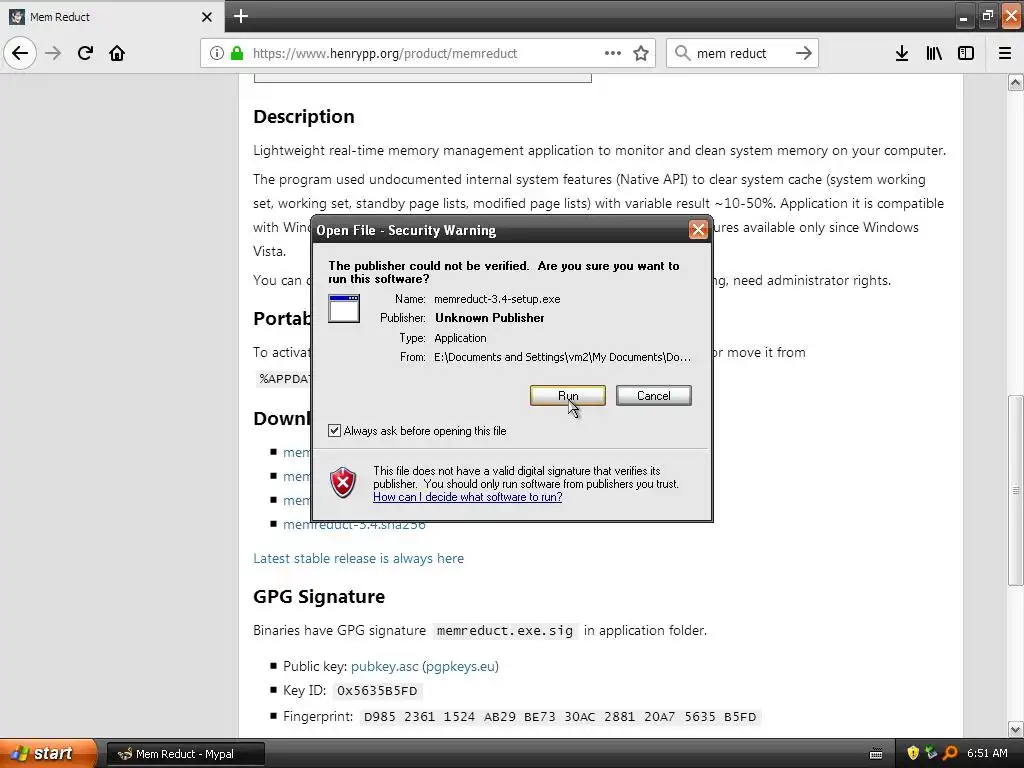
Task: Click the network tray icon
Action: (x=931, y=753)
